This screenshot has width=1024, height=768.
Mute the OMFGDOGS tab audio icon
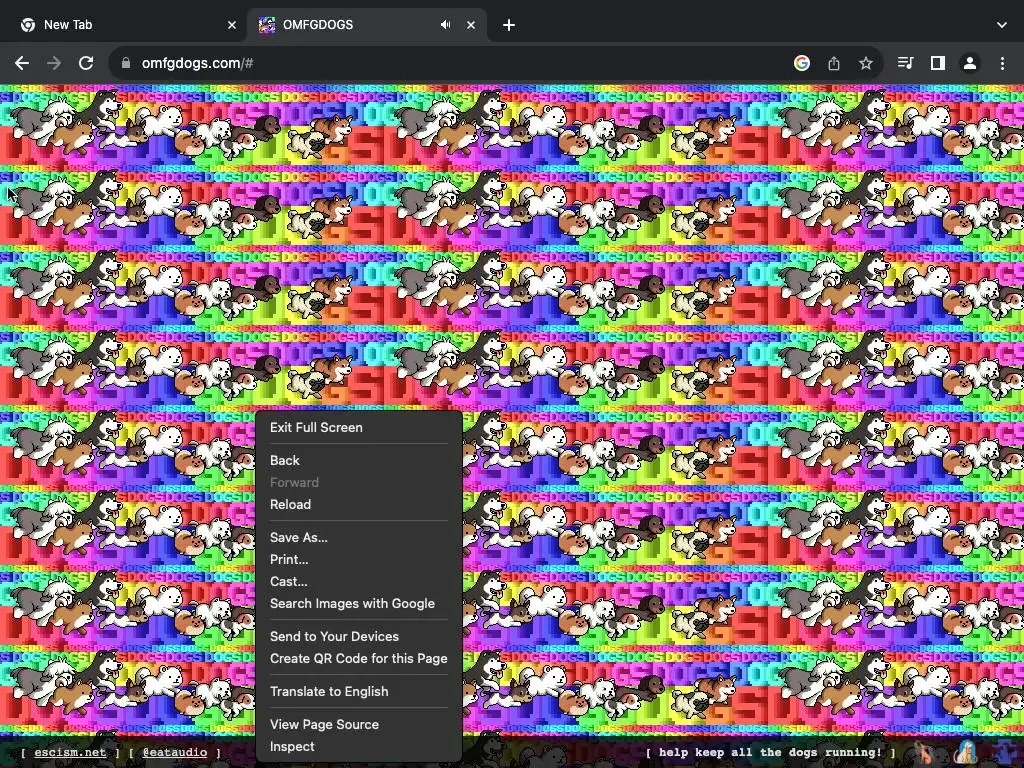(x=445, y=25)
